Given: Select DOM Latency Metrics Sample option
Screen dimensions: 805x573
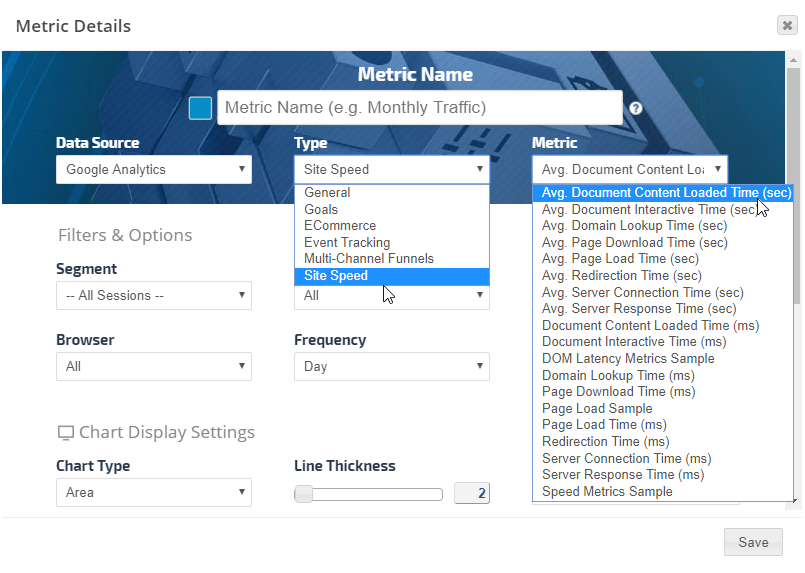Looking at the screenshot, I should coord(628,358).
